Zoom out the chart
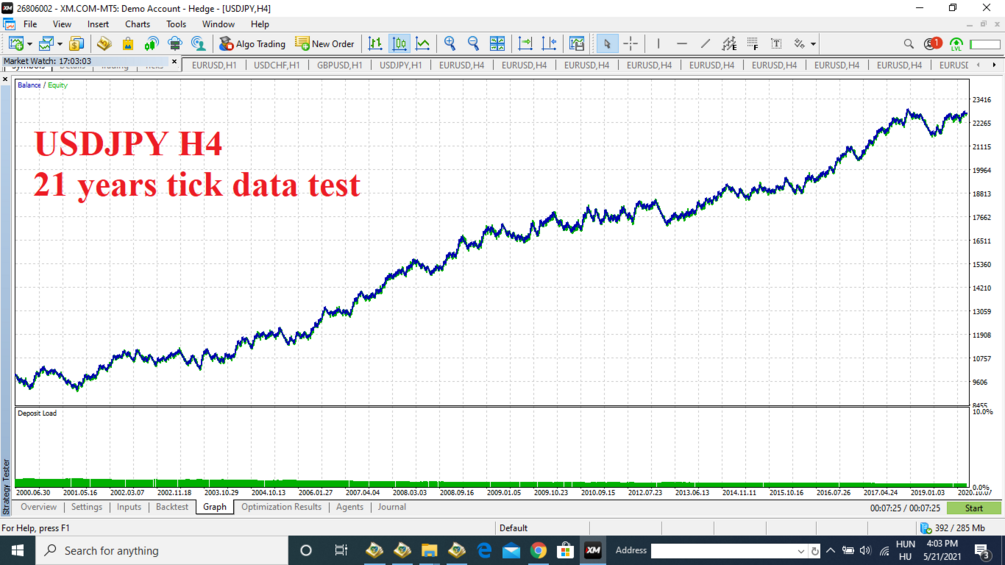 pos(473,44)
